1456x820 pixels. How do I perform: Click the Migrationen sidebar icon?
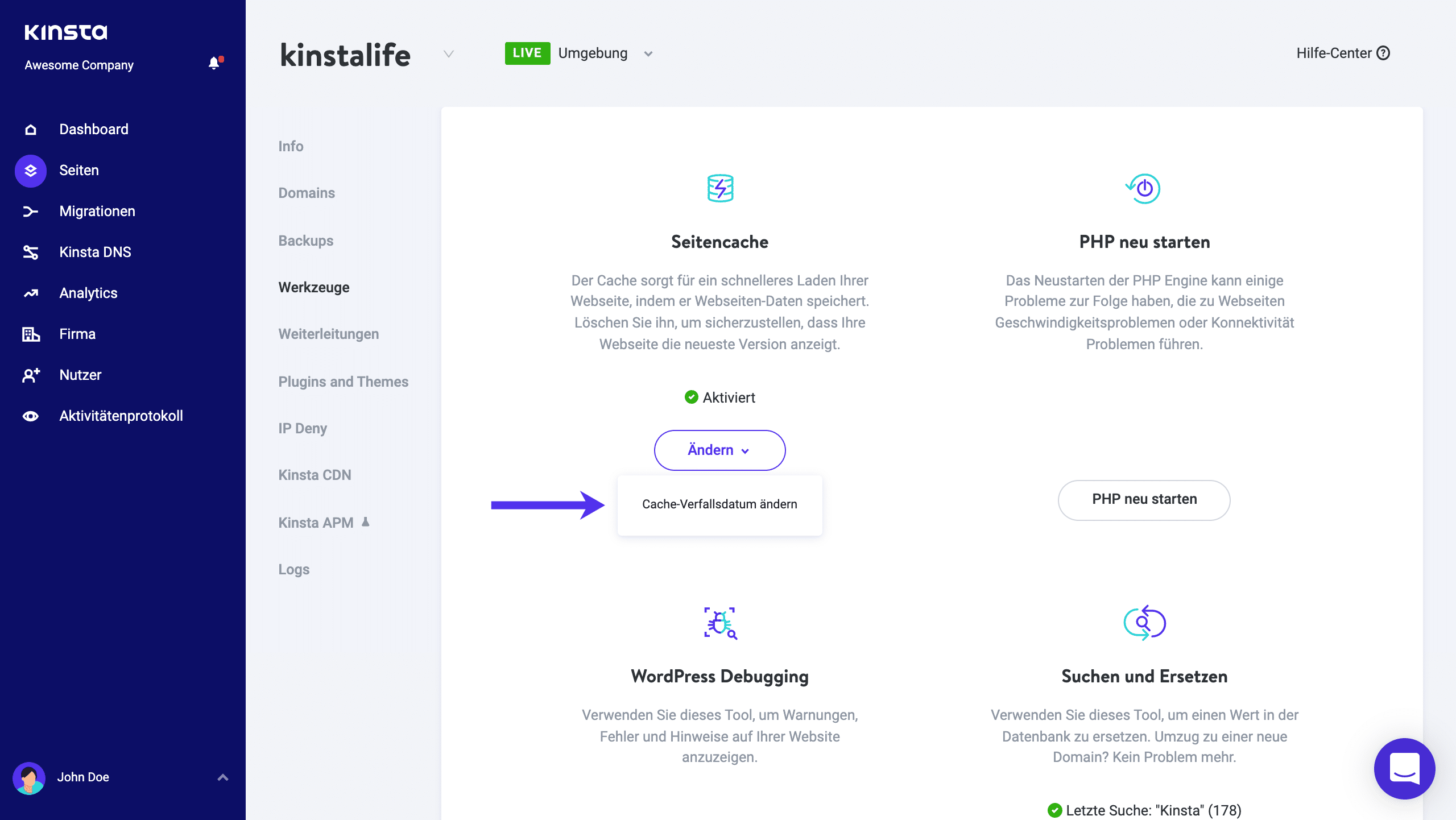(29, 211)
